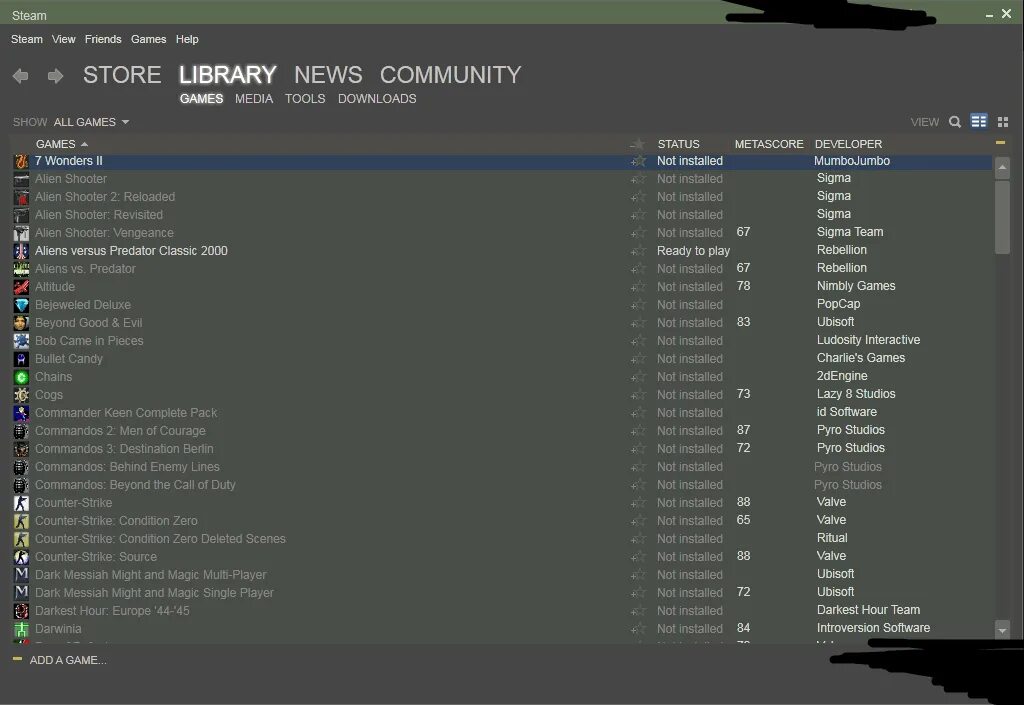Image resolution: width=1024 pixels, height=705 pixels.
Task: Toggle favorite star for Chains
Action: 638,377
